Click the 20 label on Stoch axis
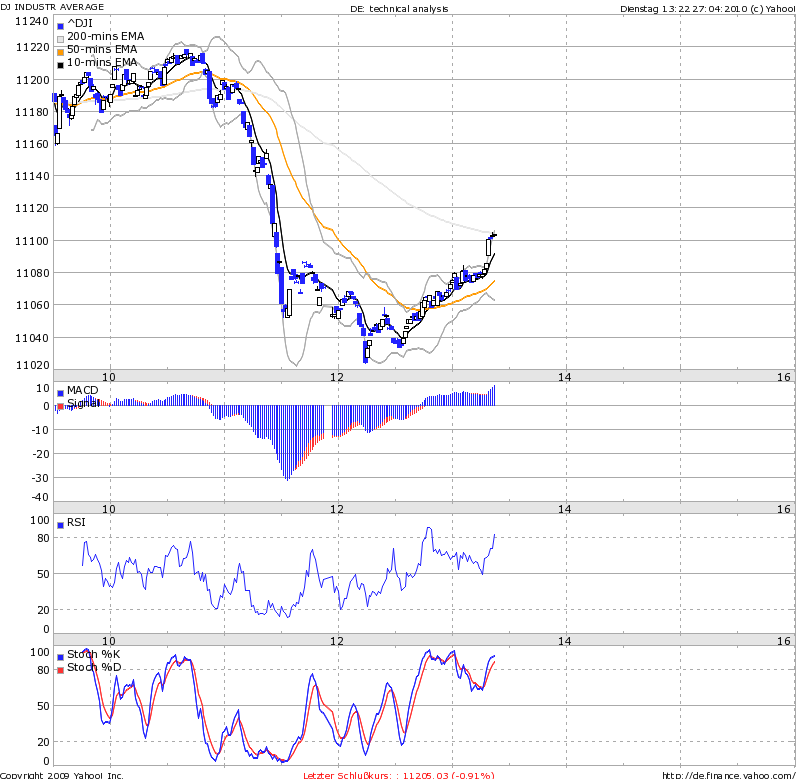 click(43, 742)
